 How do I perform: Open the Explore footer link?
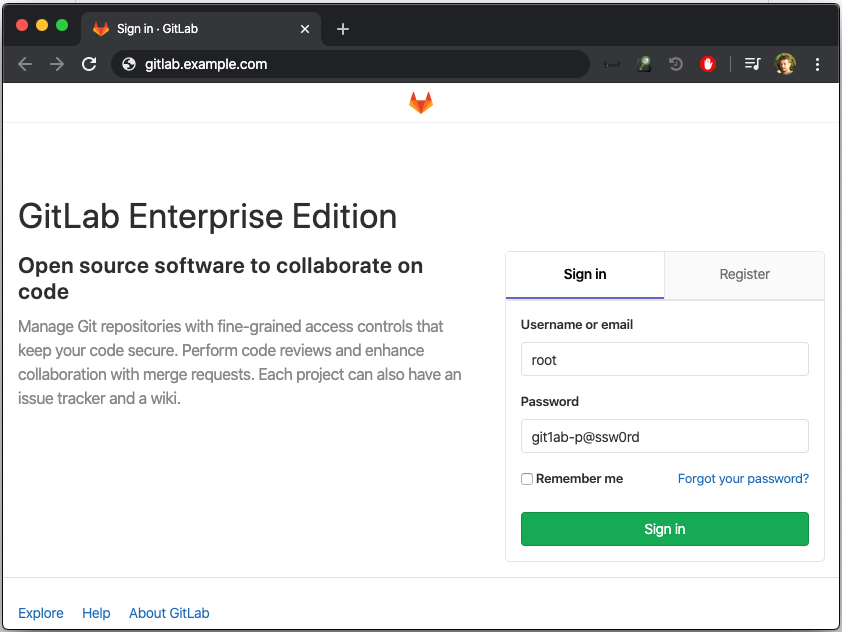(x=41, y=613)
